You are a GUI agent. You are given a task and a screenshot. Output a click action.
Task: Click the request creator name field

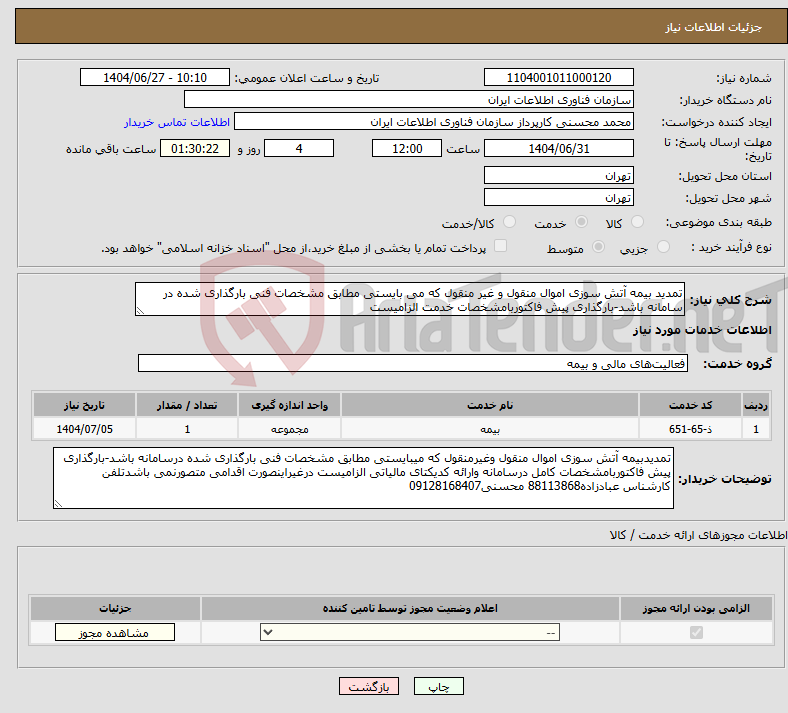[x=434, y=122]
